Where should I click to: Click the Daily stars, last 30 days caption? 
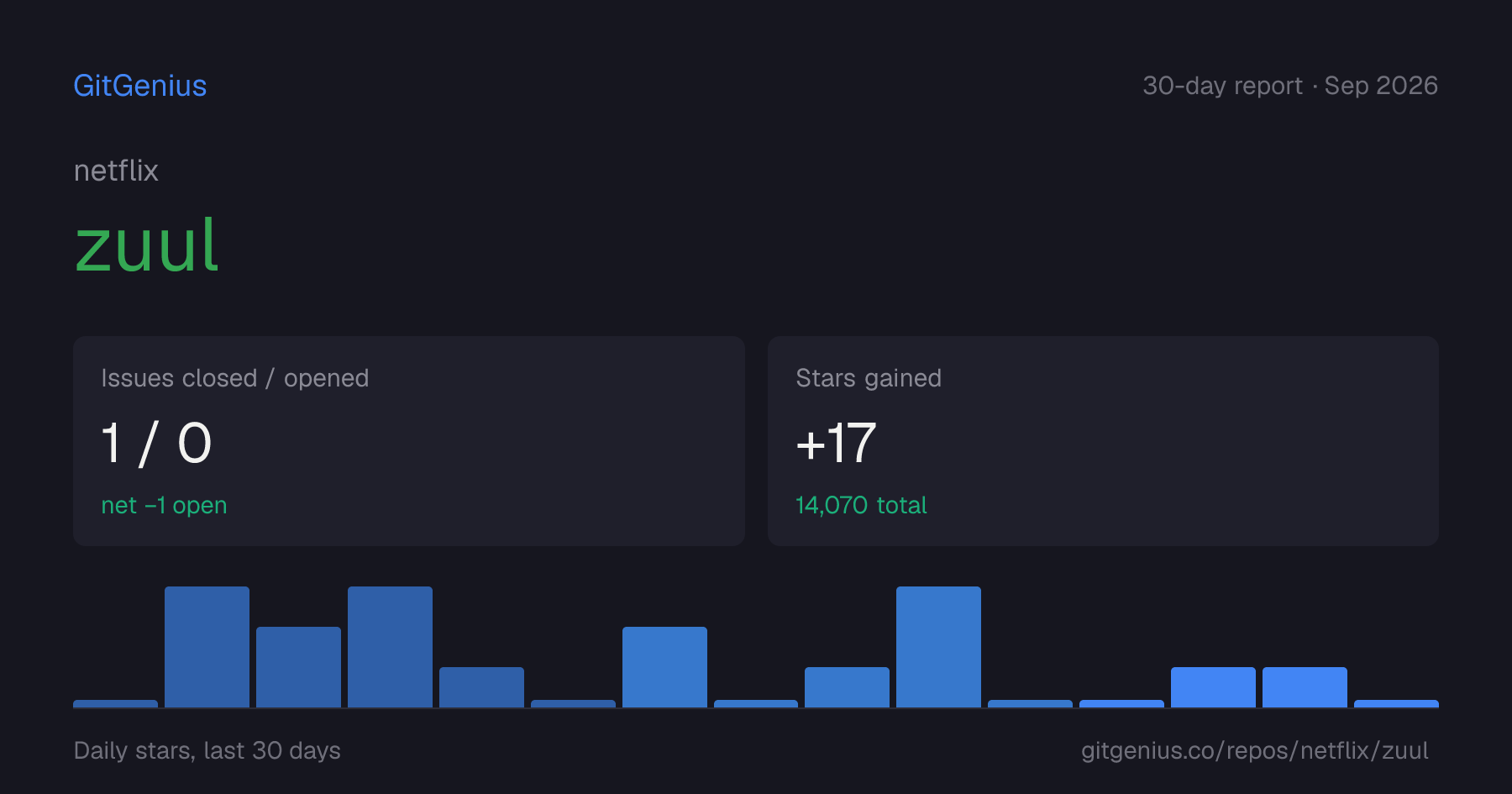(207, 750)
